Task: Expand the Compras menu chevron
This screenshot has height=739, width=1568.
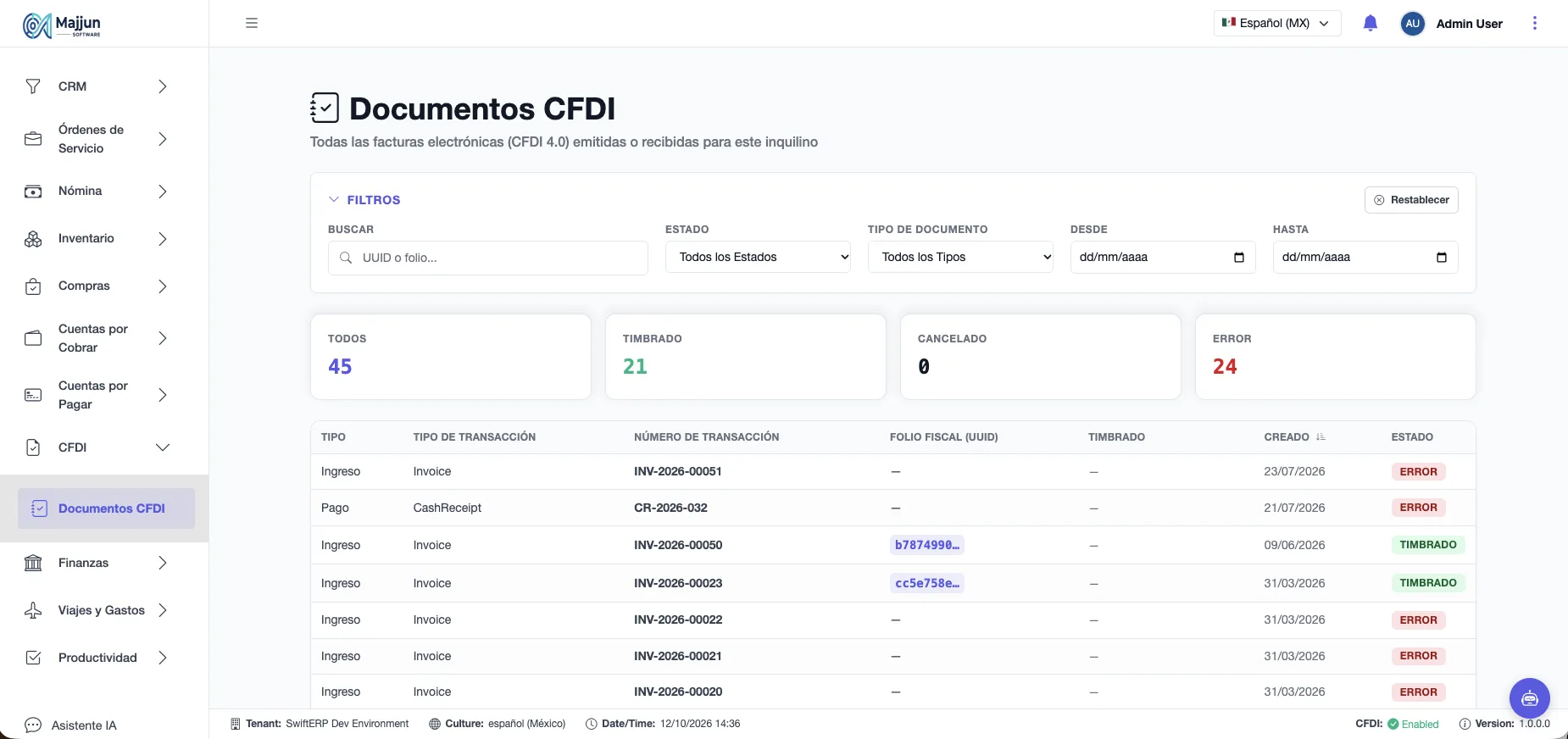Action: 163,286
